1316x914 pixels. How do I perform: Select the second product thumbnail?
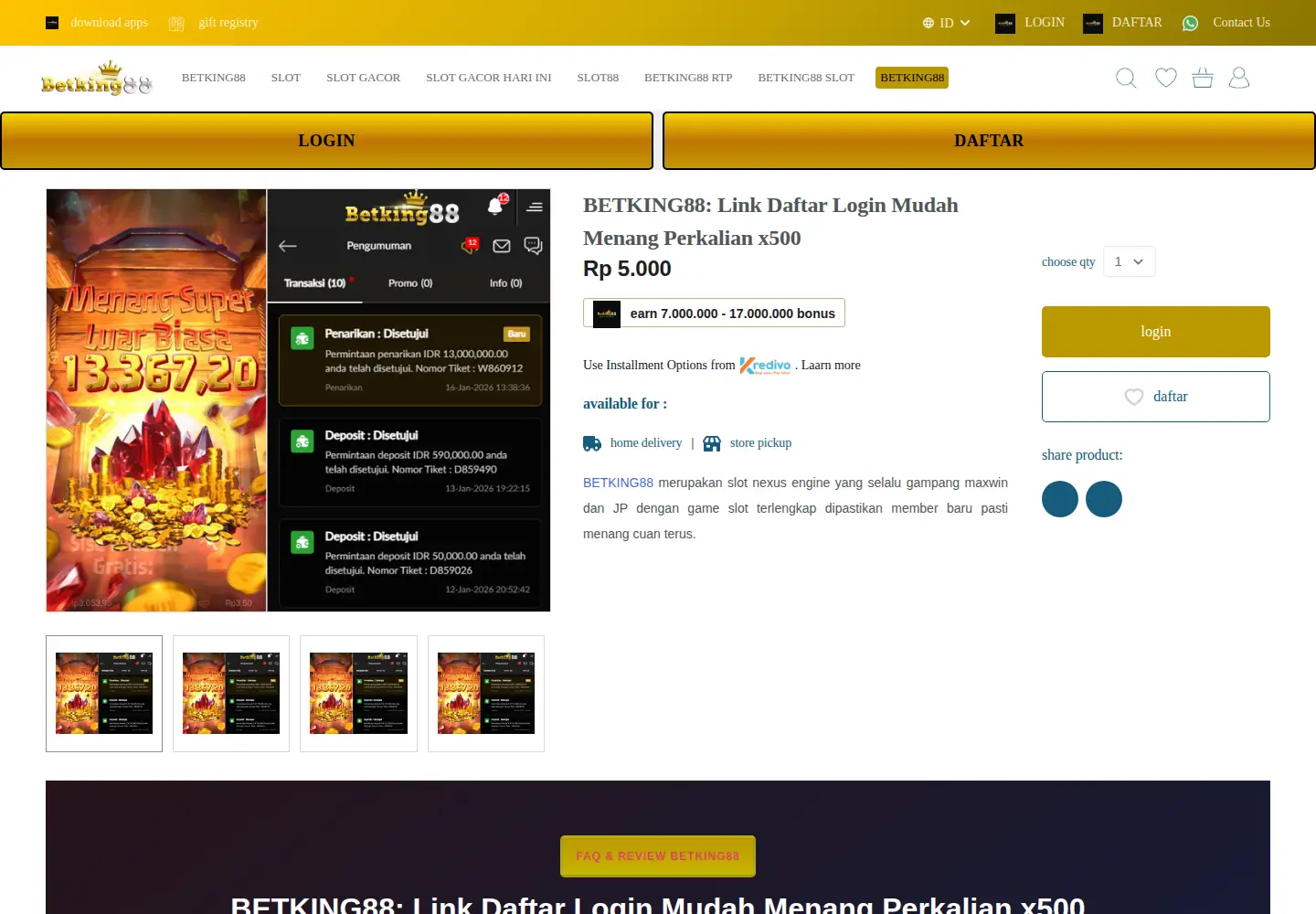(231, 694)
